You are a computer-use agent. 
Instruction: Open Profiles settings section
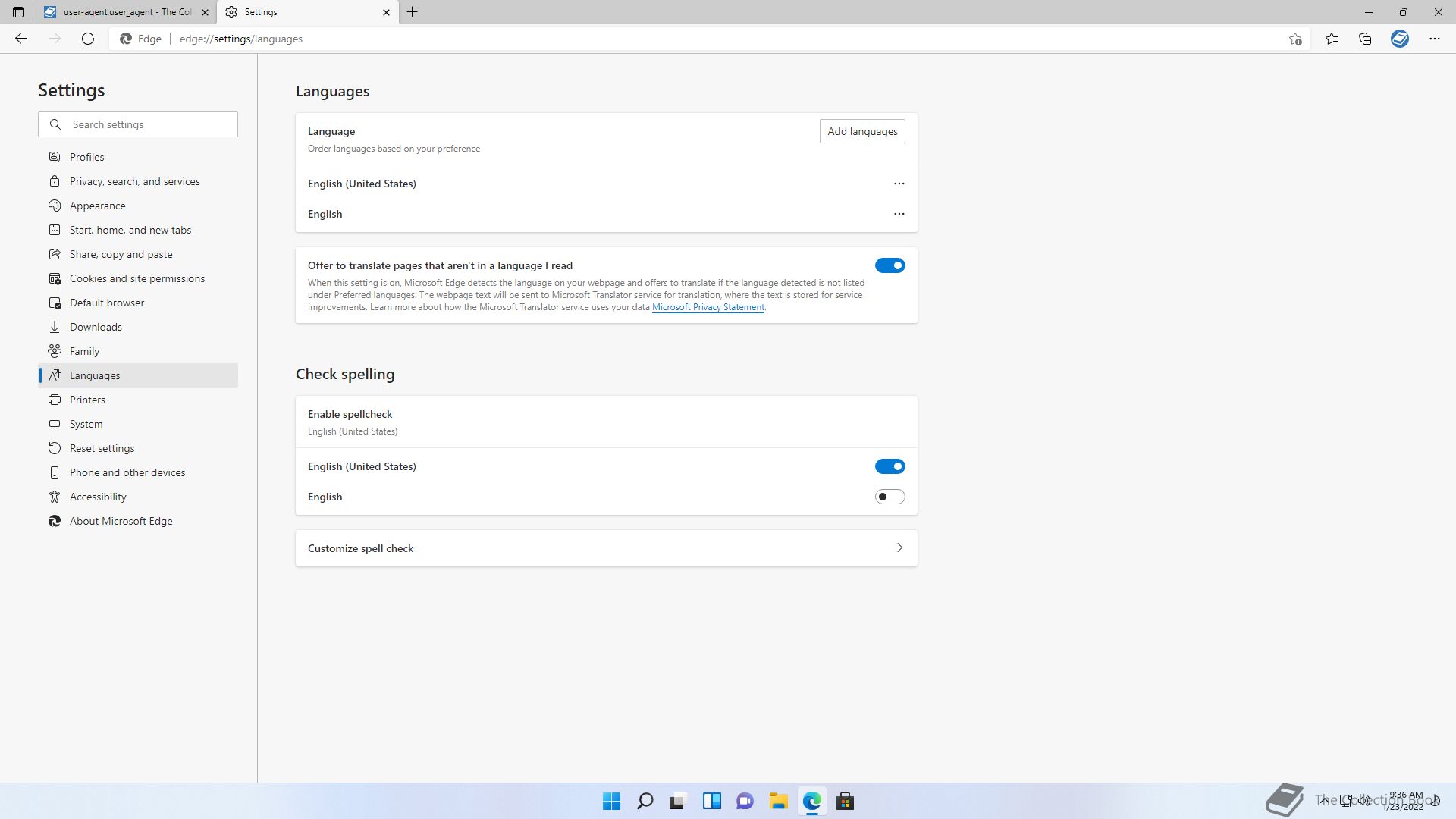tap(138, 157)
